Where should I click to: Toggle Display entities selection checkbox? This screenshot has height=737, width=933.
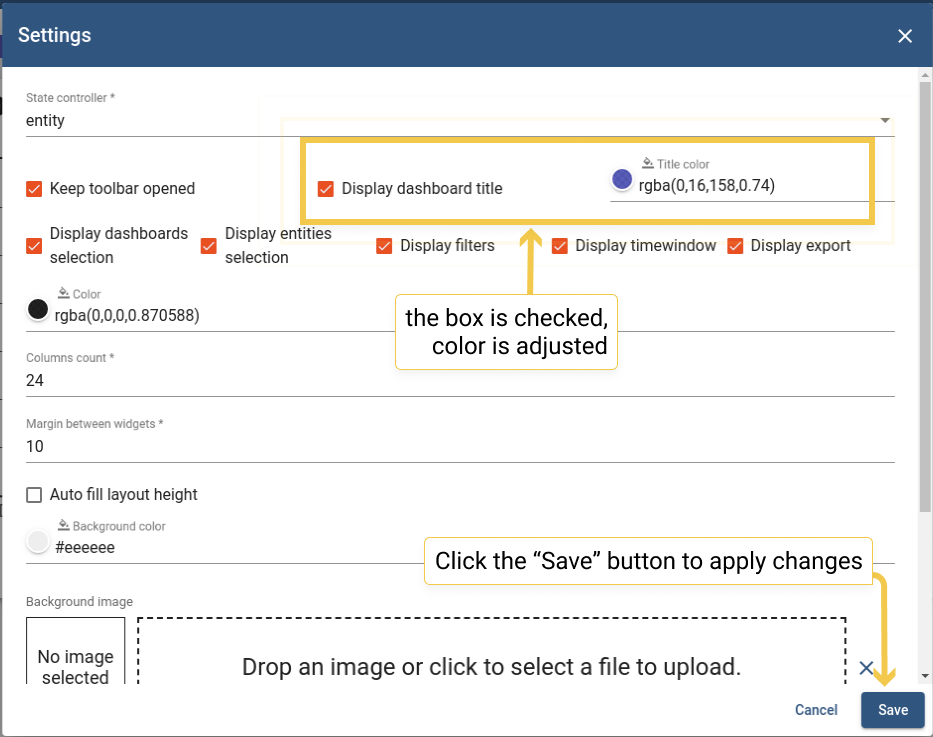pos(209,246)
